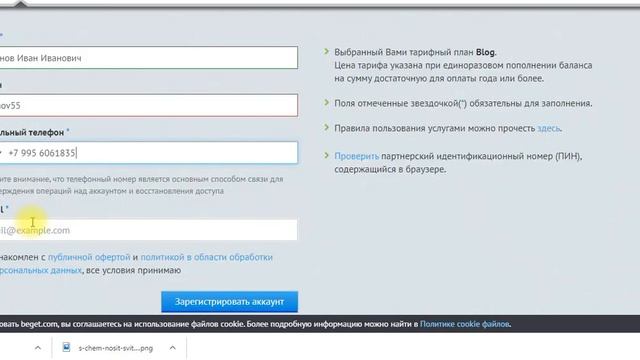Click the льный телефон field label

point(32,133)
